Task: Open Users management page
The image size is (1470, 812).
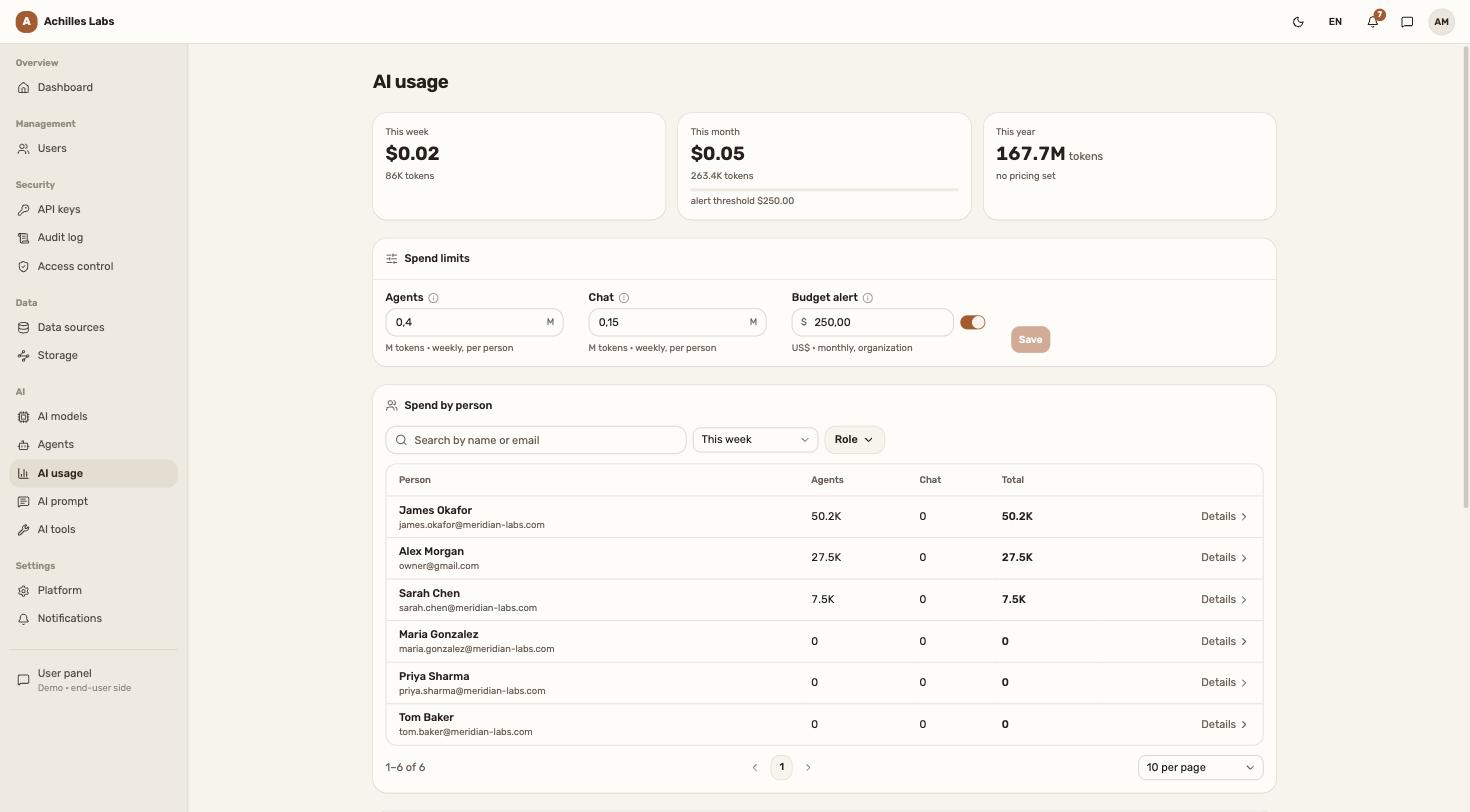Action: [x=94, y=148]
